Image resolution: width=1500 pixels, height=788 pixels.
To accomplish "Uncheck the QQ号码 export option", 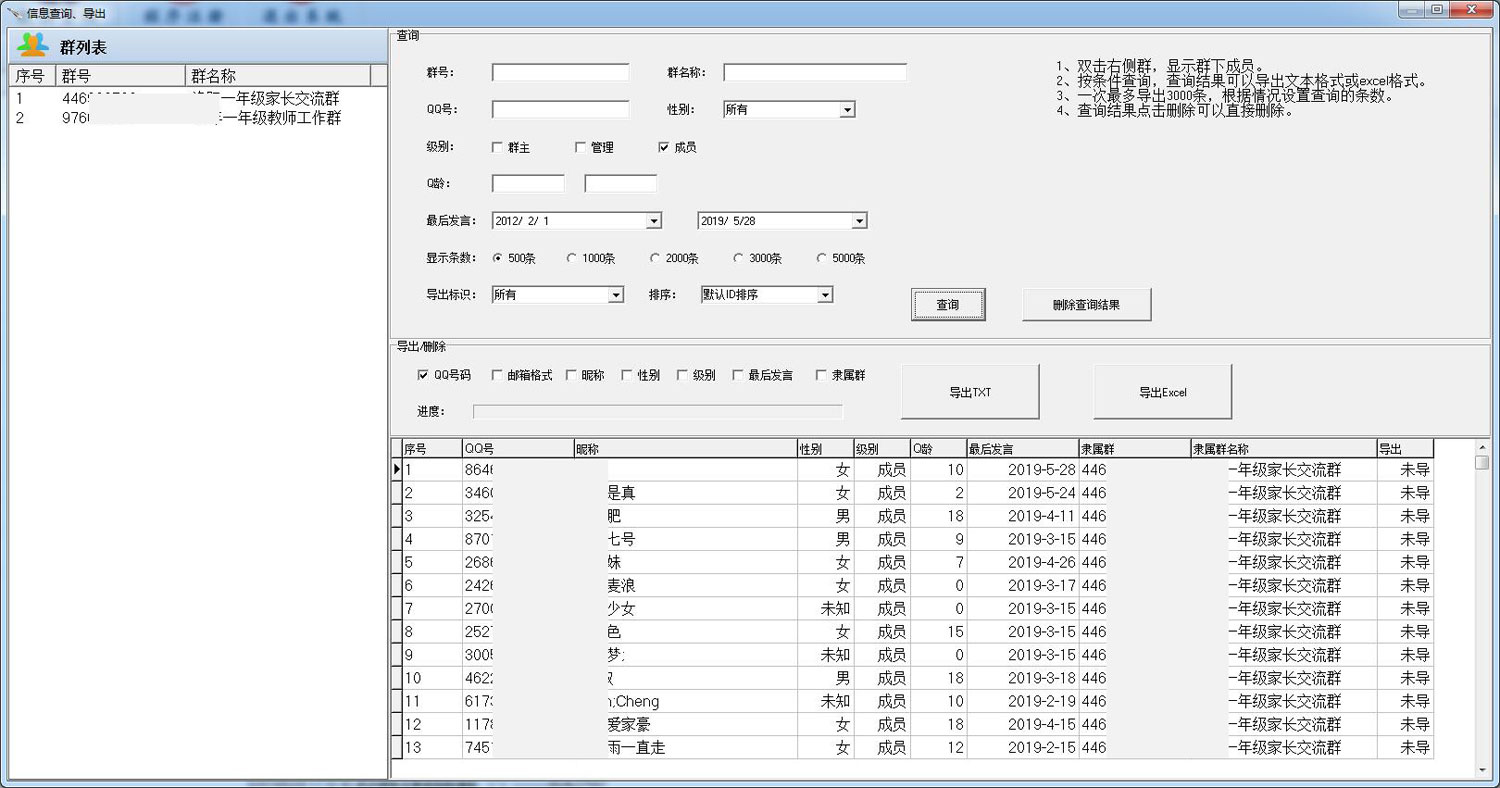I will point(422,375).
